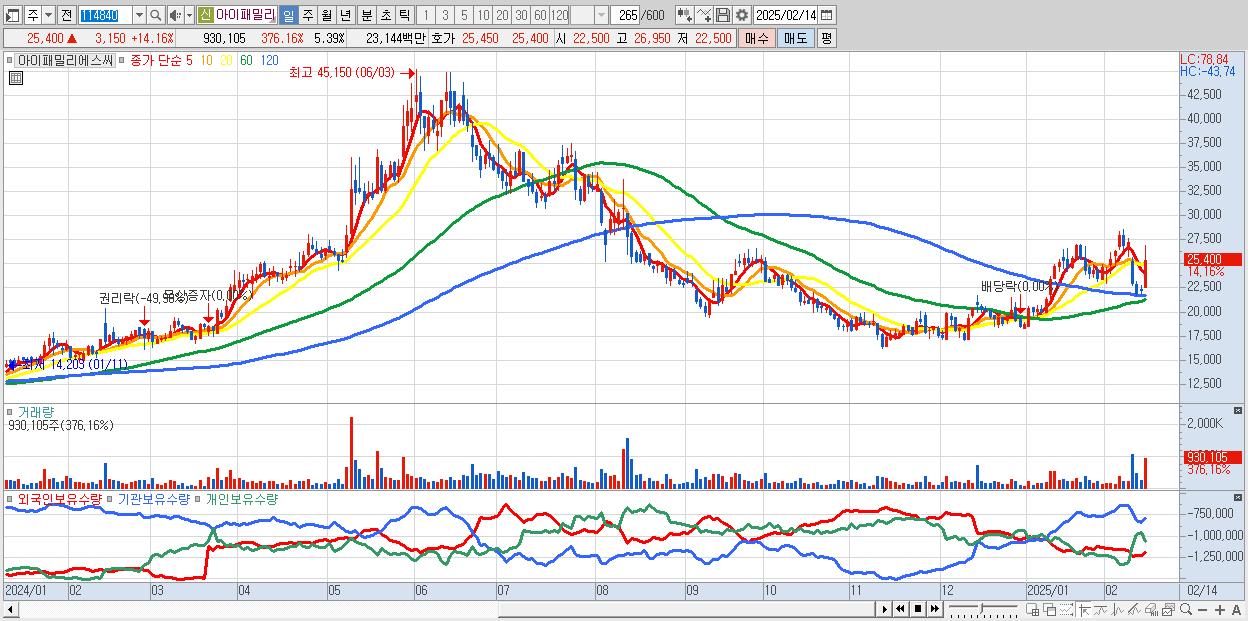Click the chart compare tool icon
The image size is (1248, 621).
point(683,15)
